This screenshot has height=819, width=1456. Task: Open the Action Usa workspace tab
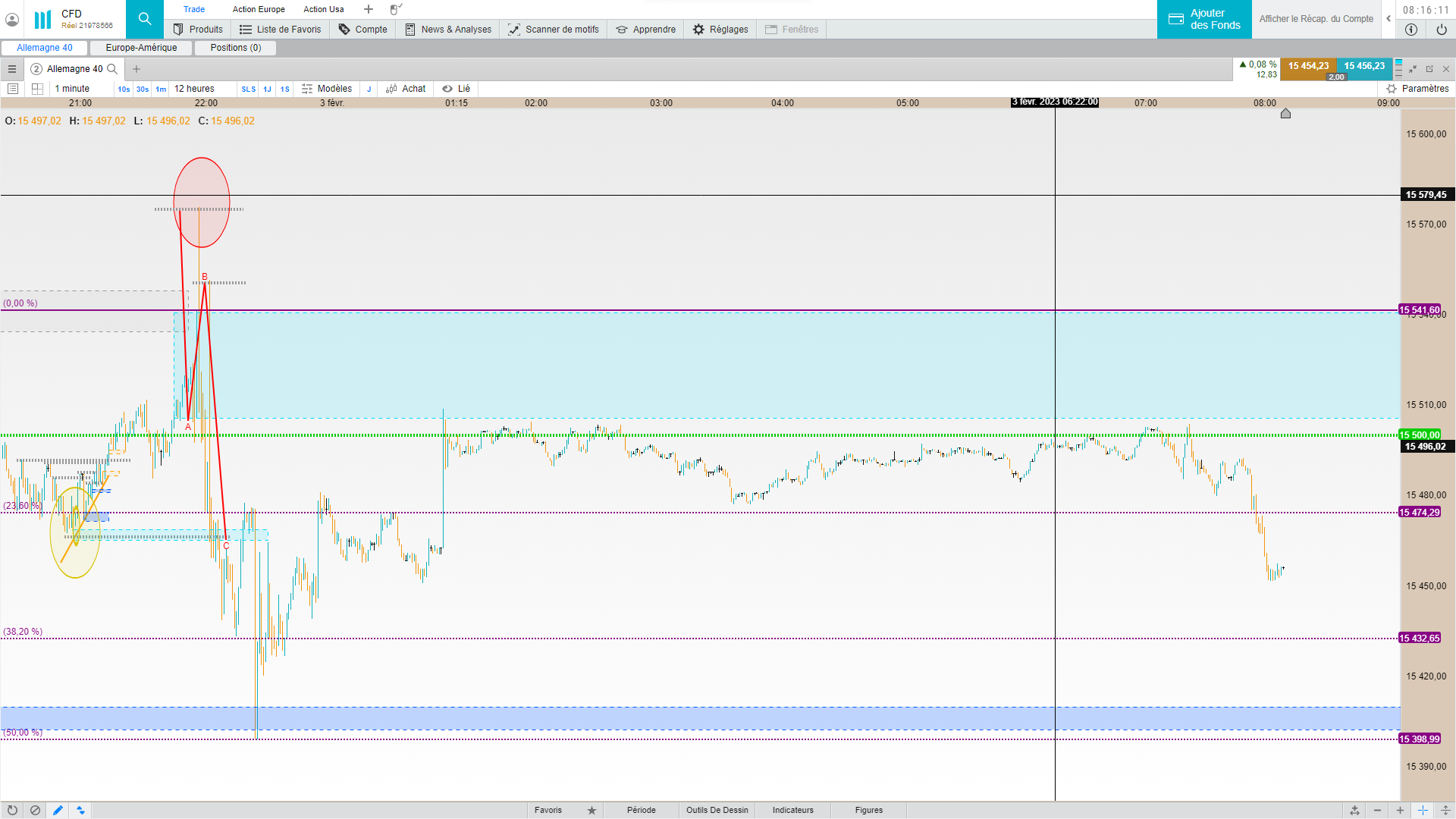tap(323, 9)
